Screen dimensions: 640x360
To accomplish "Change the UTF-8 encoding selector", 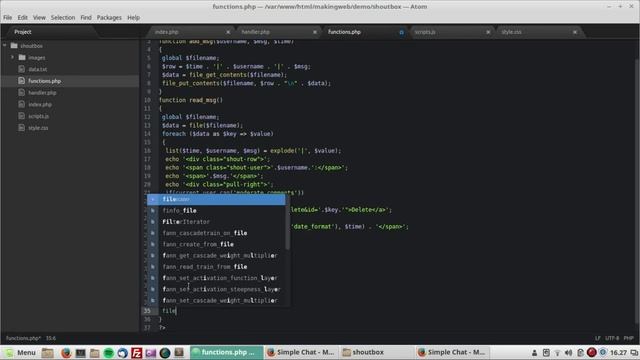I will 612,338.
